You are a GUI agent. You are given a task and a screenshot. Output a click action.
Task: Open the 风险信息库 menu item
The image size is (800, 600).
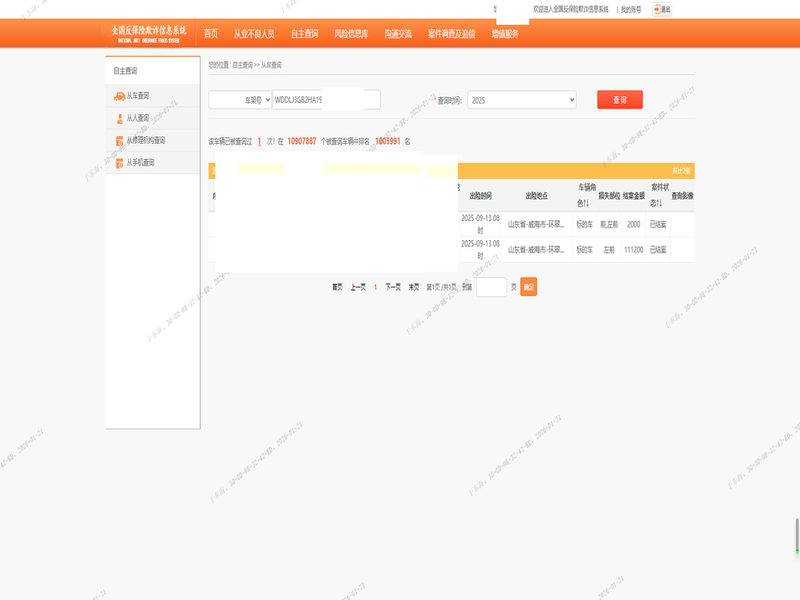click(351, 34)
